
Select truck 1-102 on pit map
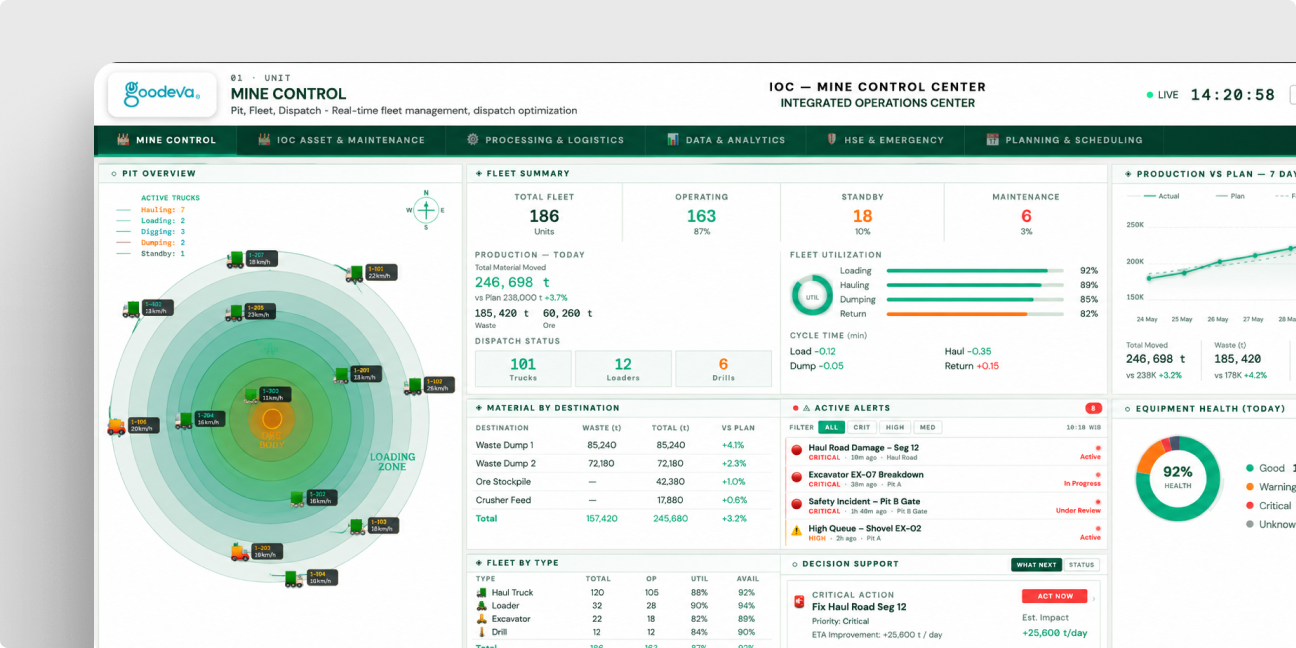coord(414,385)
